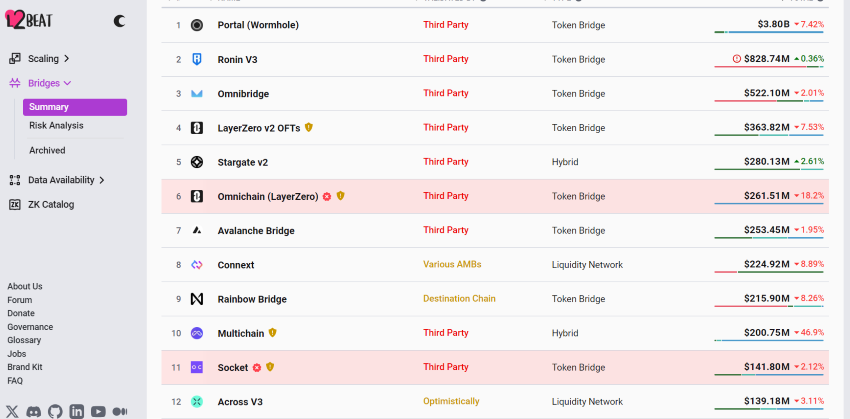Open the GitHub social icon
The height and width of the screenshot is (419, 850).
click(55, 411)
